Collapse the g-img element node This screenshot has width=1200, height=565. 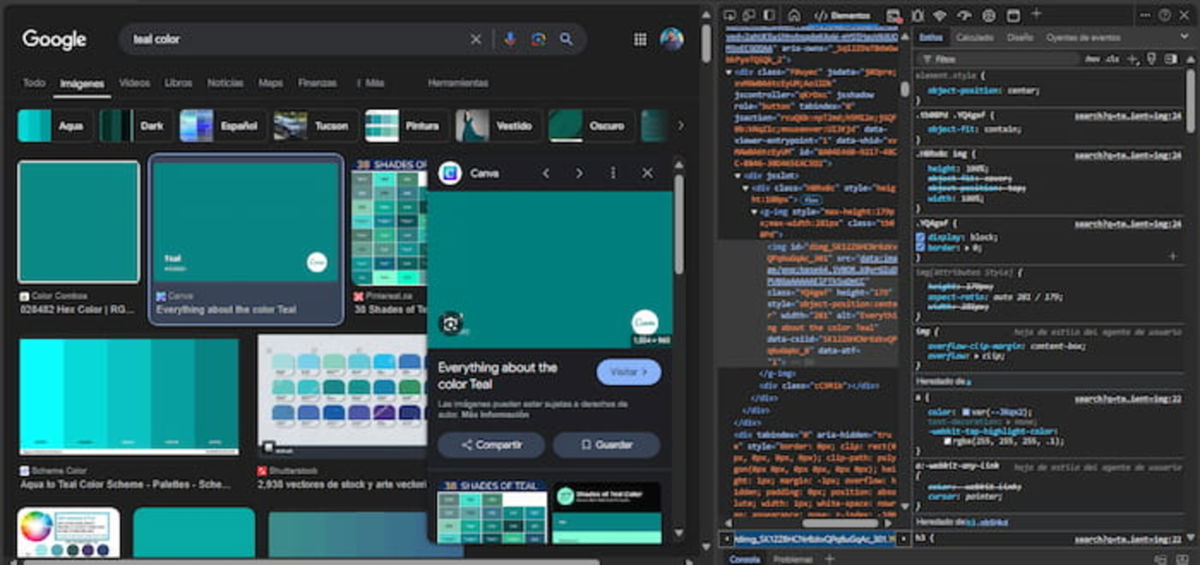point(756,212)
